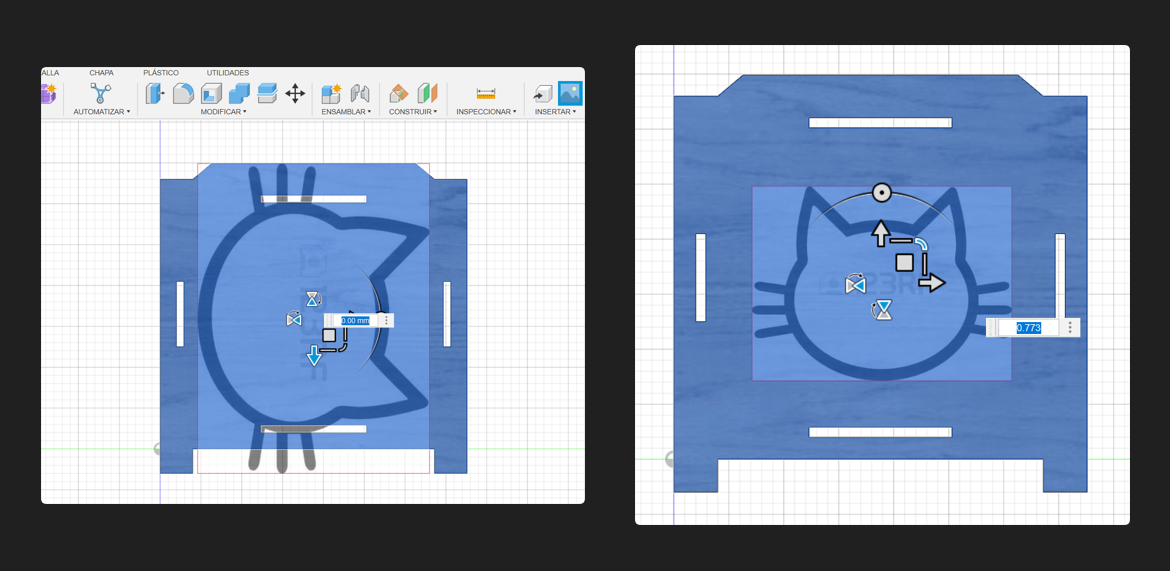The image size is (1170, 571).
Task: Click the 0.773 scale input field
Action: tap(1028, 328)
